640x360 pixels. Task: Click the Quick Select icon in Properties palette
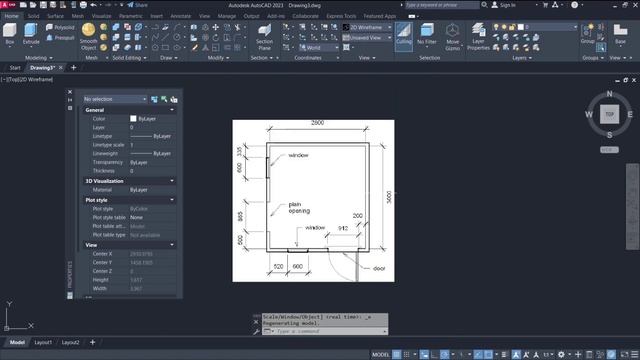tap(174, 99)
